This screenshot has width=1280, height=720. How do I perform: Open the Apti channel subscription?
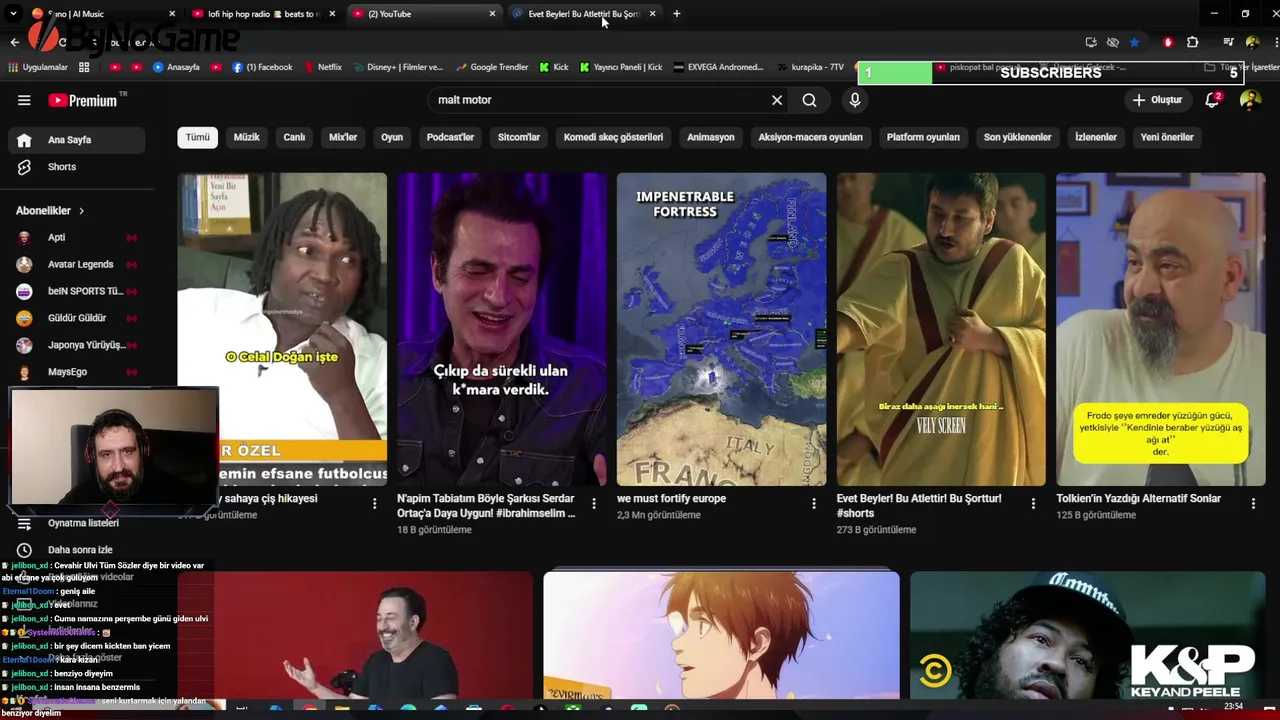click(77, 237)
